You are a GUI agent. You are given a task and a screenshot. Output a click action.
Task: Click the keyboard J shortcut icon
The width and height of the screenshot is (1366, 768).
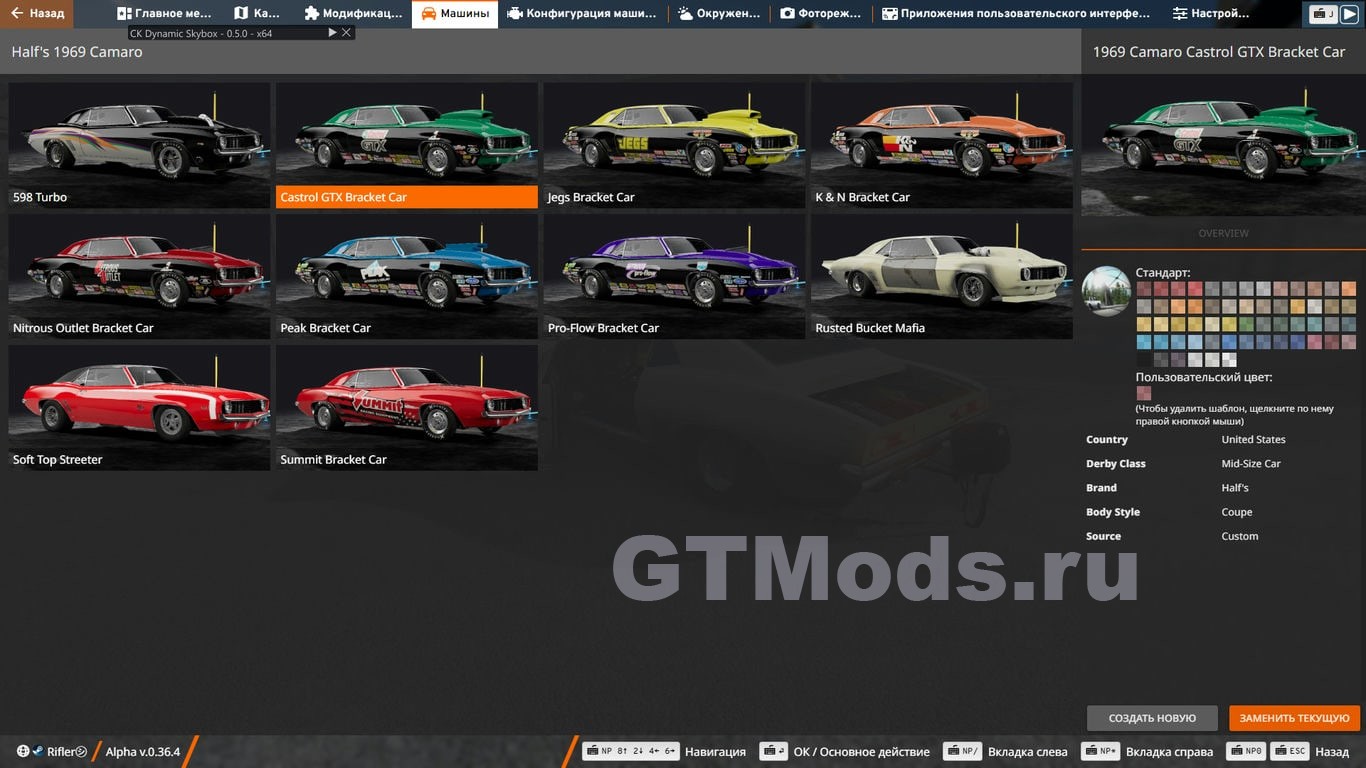pos(1323,14)
